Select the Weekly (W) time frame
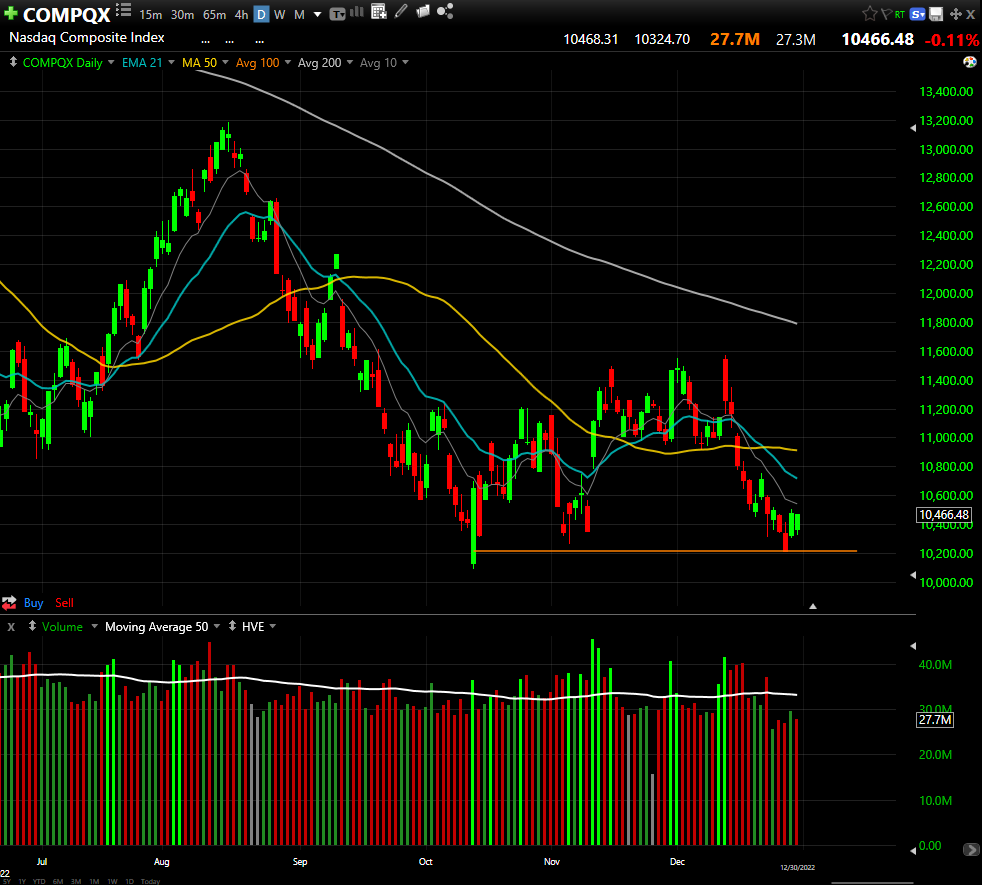 [x=280, y=14]
